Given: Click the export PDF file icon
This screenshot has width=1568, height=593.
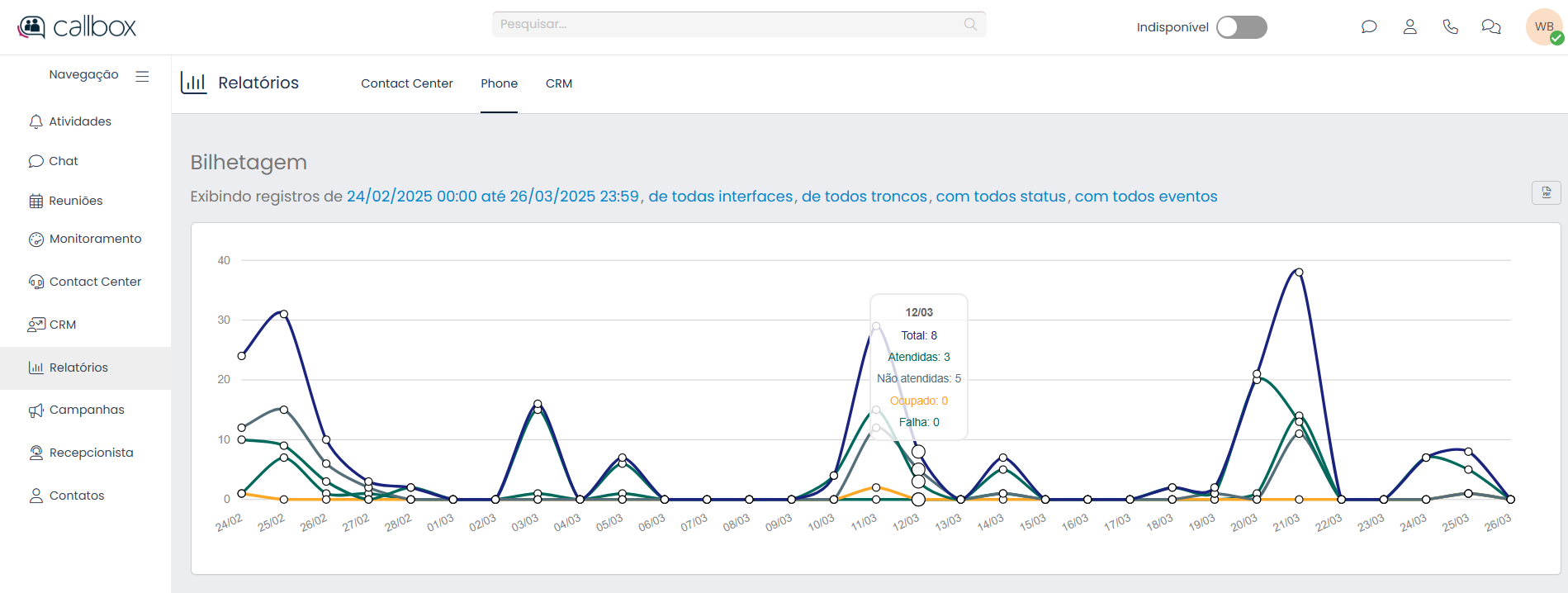Looking at the screenshot, I should pyautogui.click(x=1546, y=192).
